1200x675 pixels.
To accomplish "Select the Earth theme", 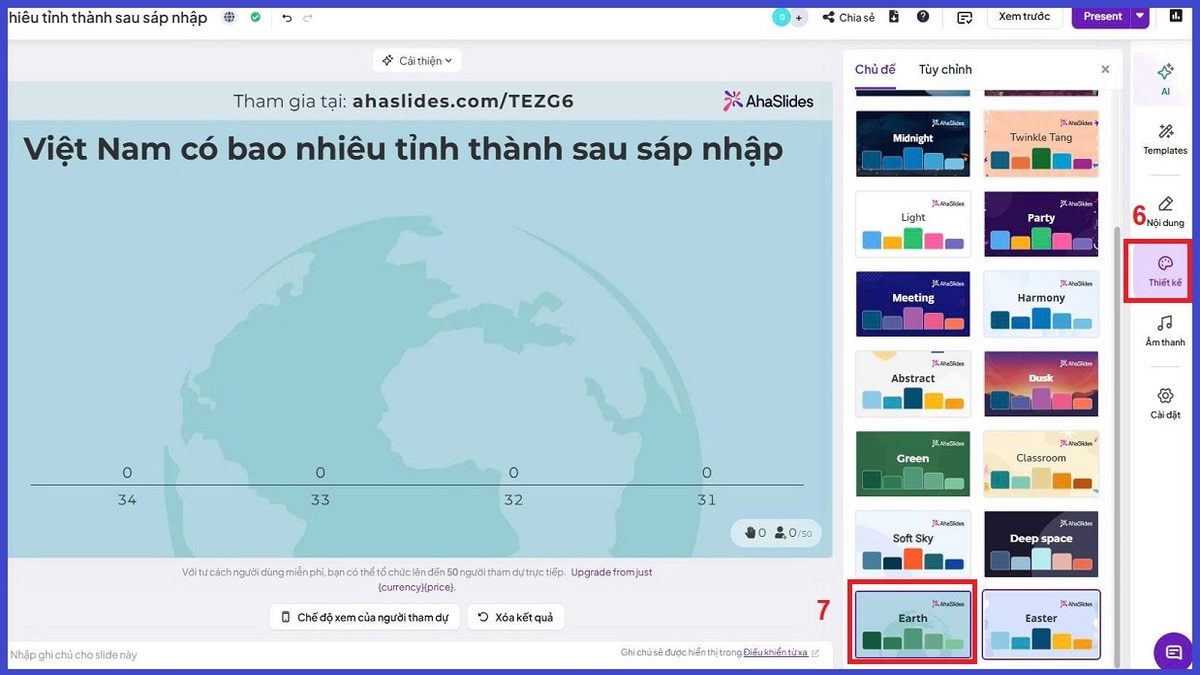I will 913,624.
